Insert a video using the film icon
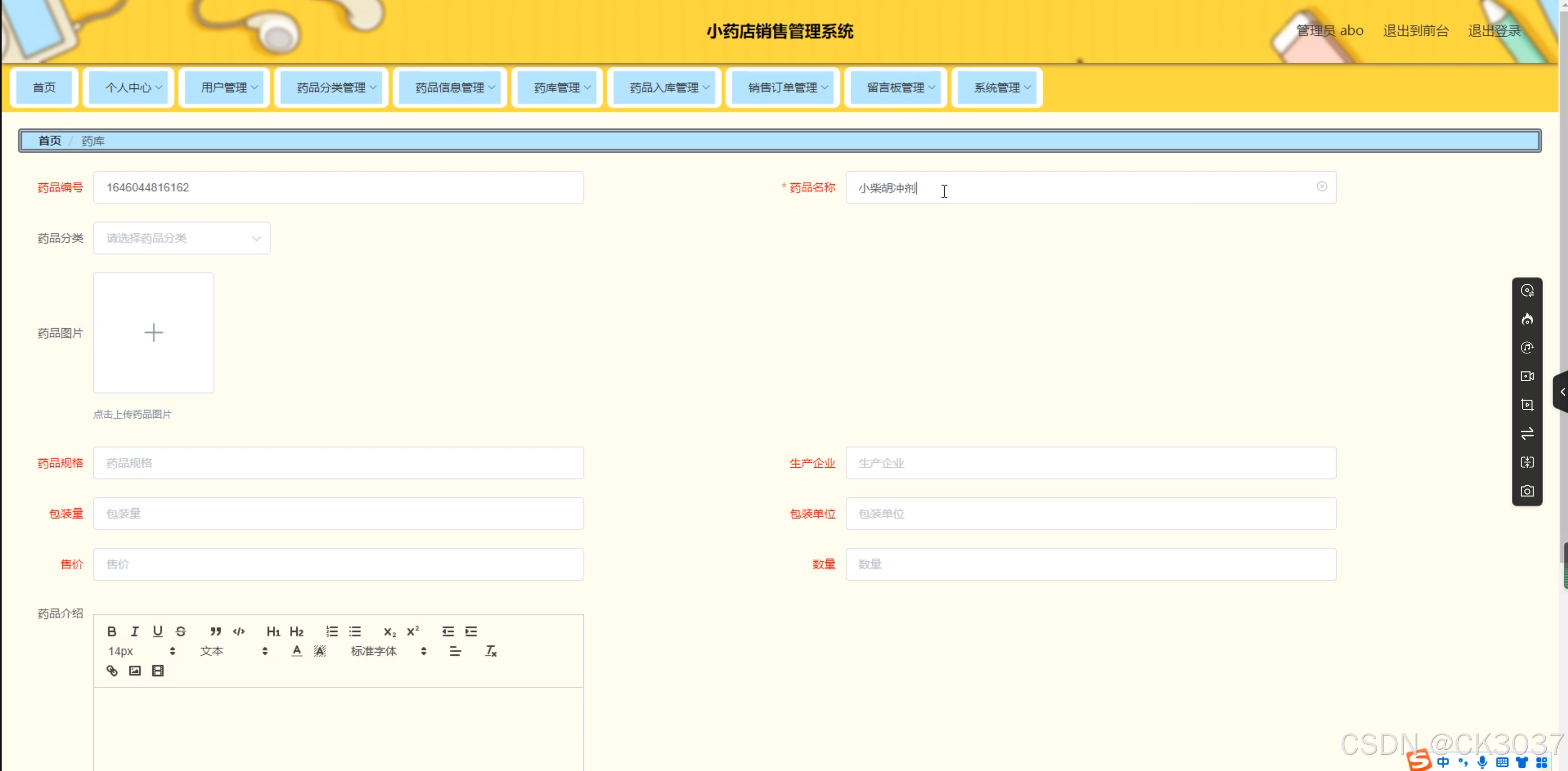 158,671
